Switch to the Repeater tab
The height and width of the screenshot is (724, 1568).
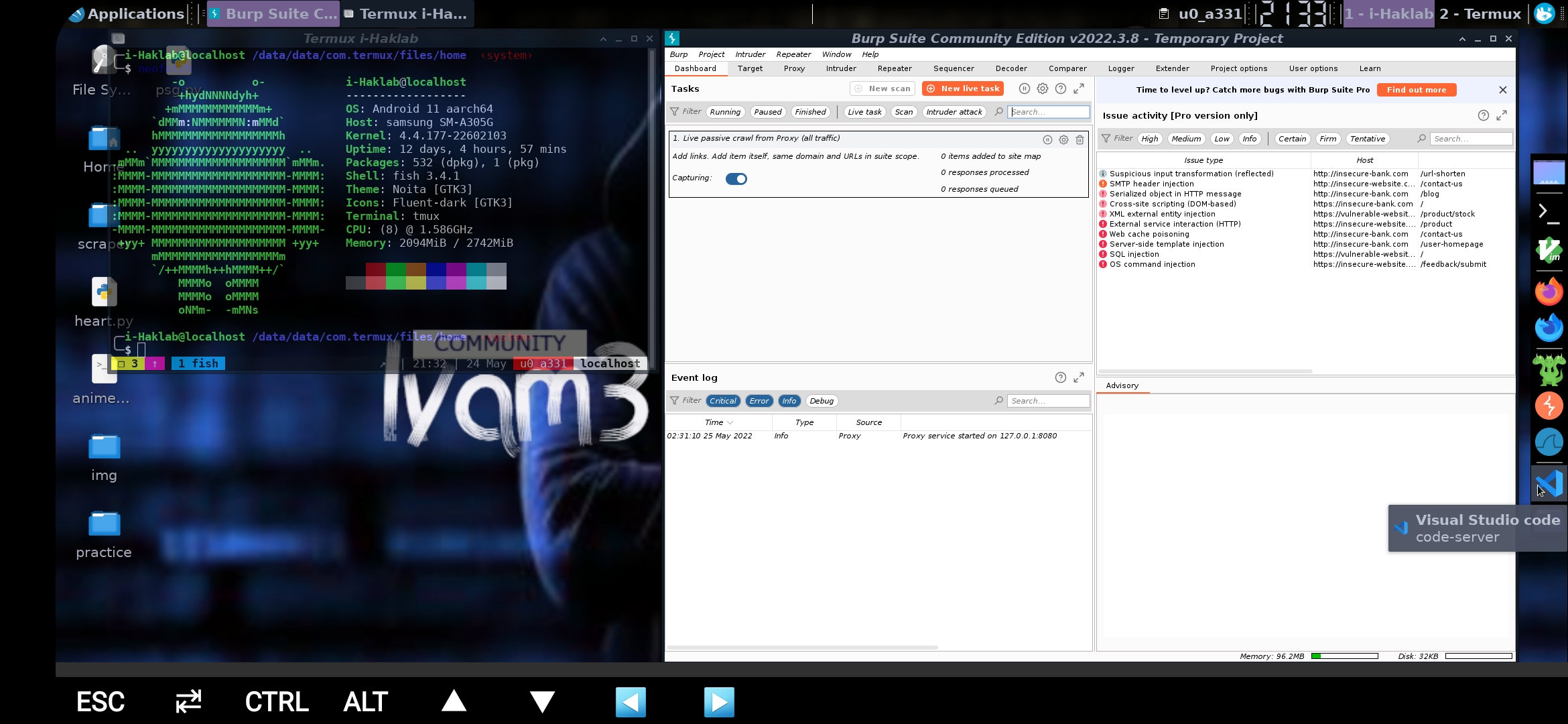pos(895,68)
